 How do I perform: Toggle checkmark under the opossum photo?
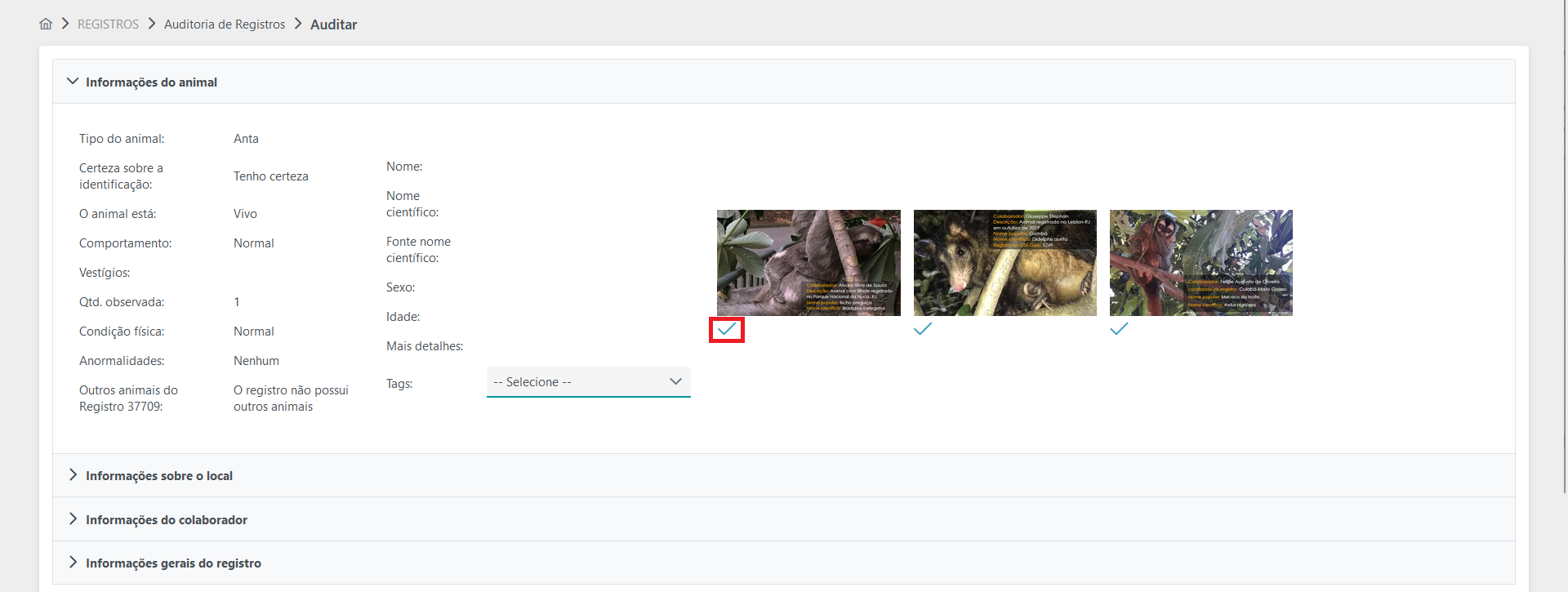923,329
